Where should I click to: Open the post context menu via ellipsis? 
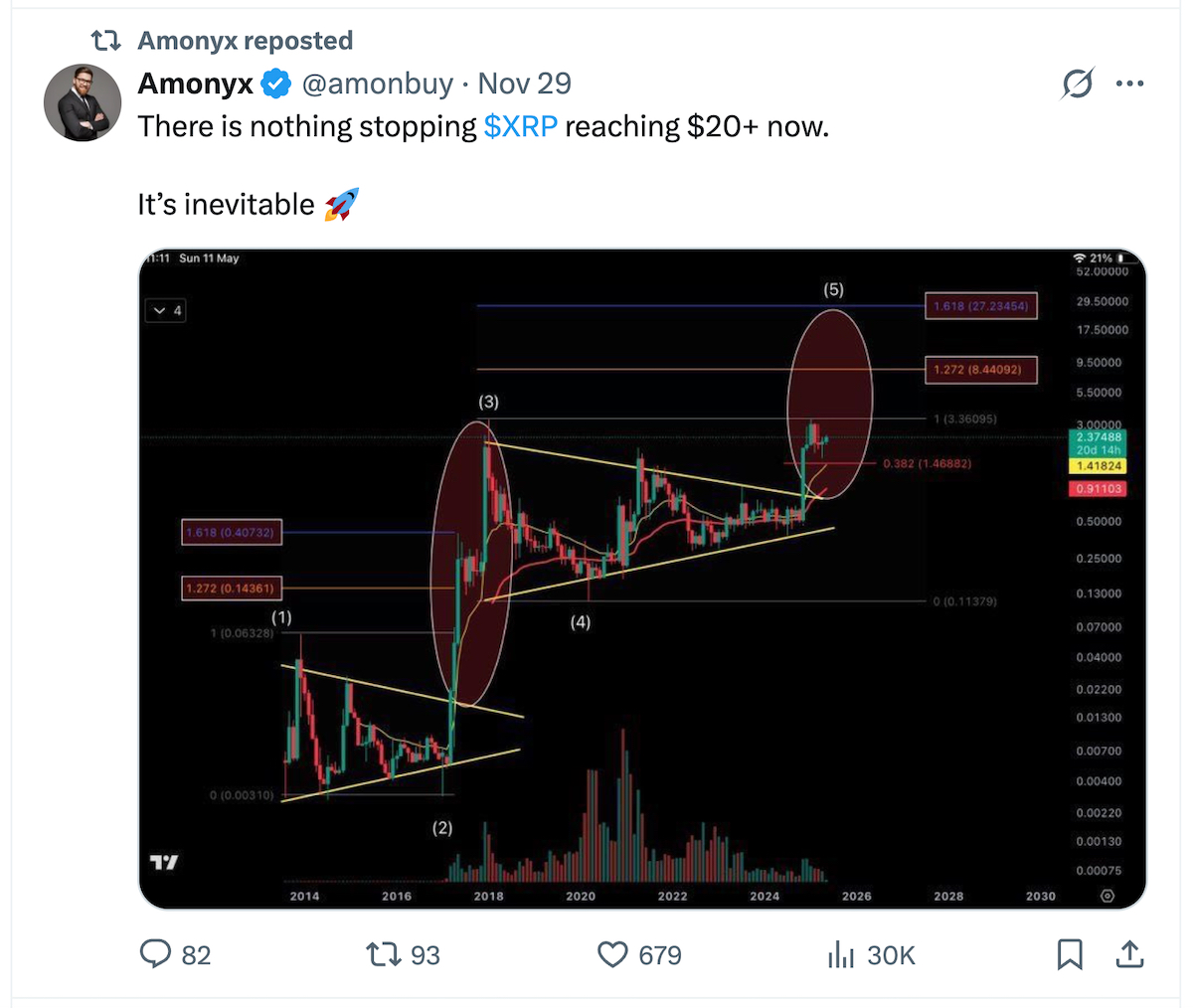(x=1129, y=84)
